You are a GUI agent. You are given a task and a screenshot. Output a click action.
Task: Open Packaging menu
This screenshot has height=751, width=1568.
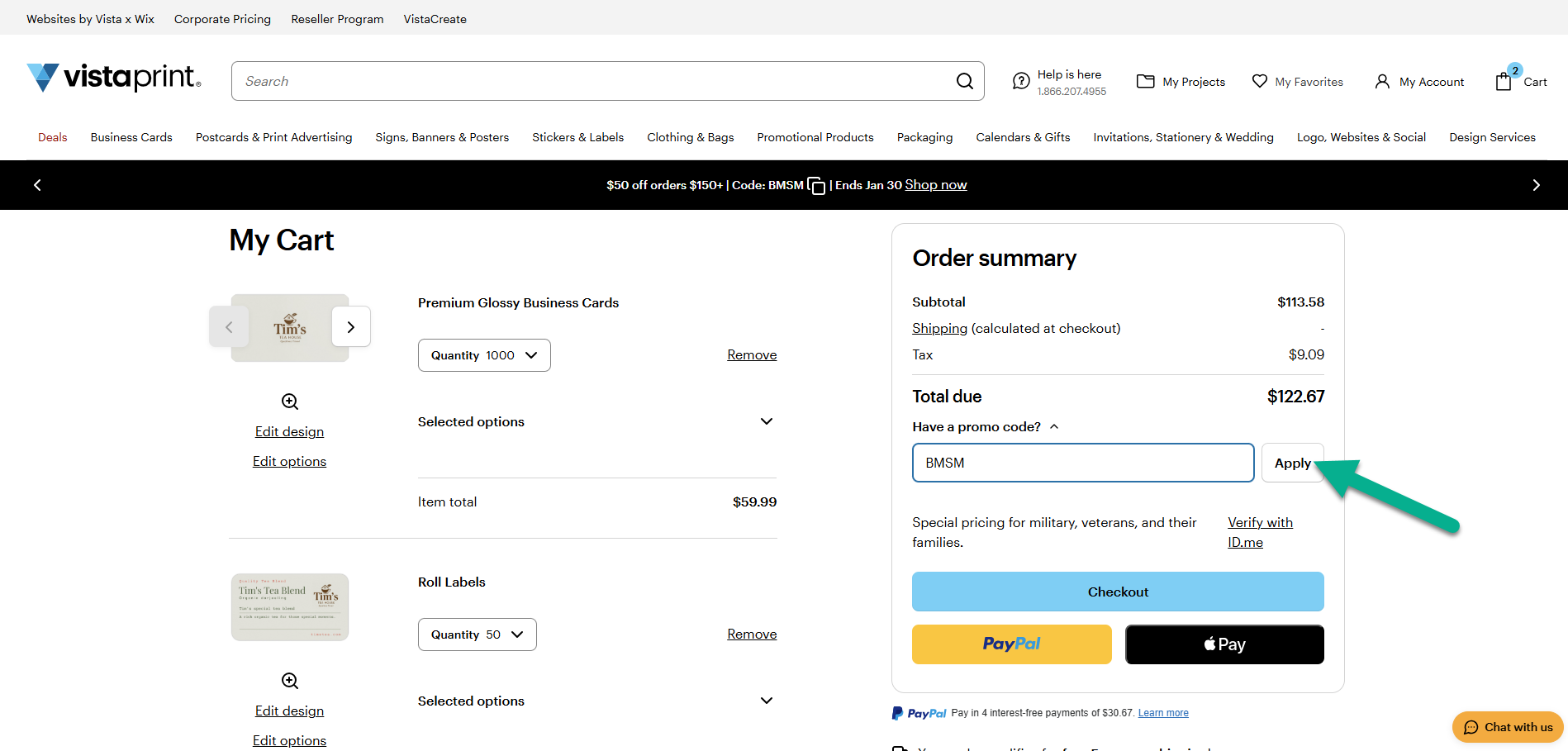925,137
